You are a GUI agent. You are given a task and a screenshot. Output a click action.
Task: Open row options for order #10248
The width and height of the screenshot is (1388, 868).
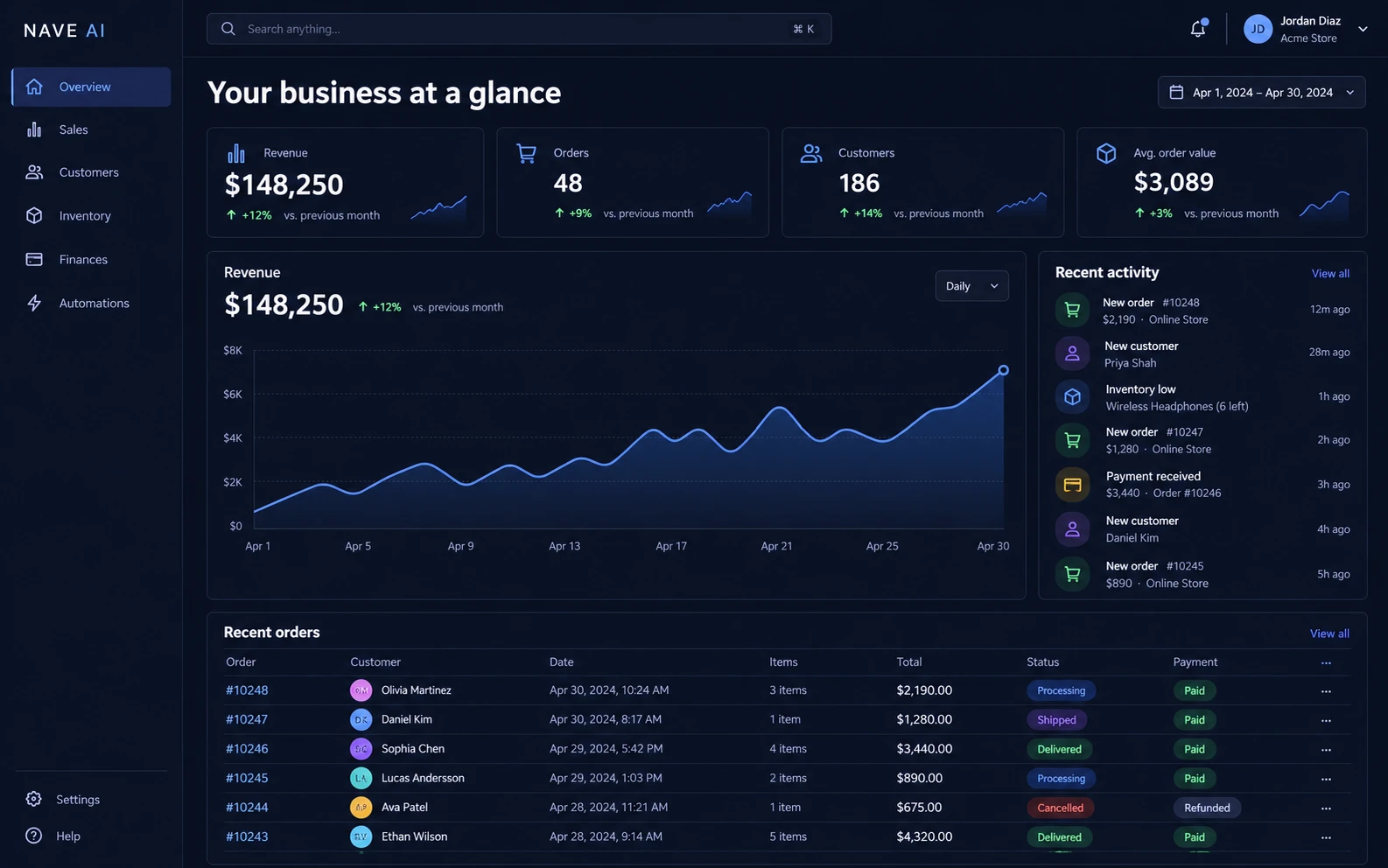coord(1326,691)
